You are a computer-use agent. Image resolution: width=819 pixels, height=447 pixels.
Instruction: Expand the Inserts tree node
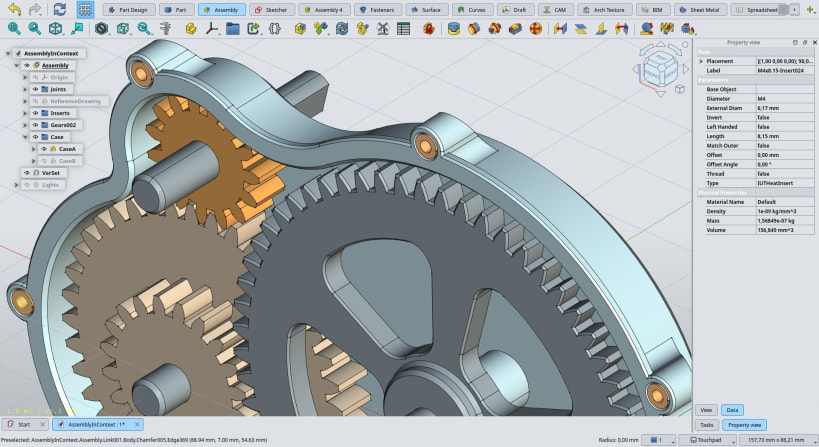25,113
